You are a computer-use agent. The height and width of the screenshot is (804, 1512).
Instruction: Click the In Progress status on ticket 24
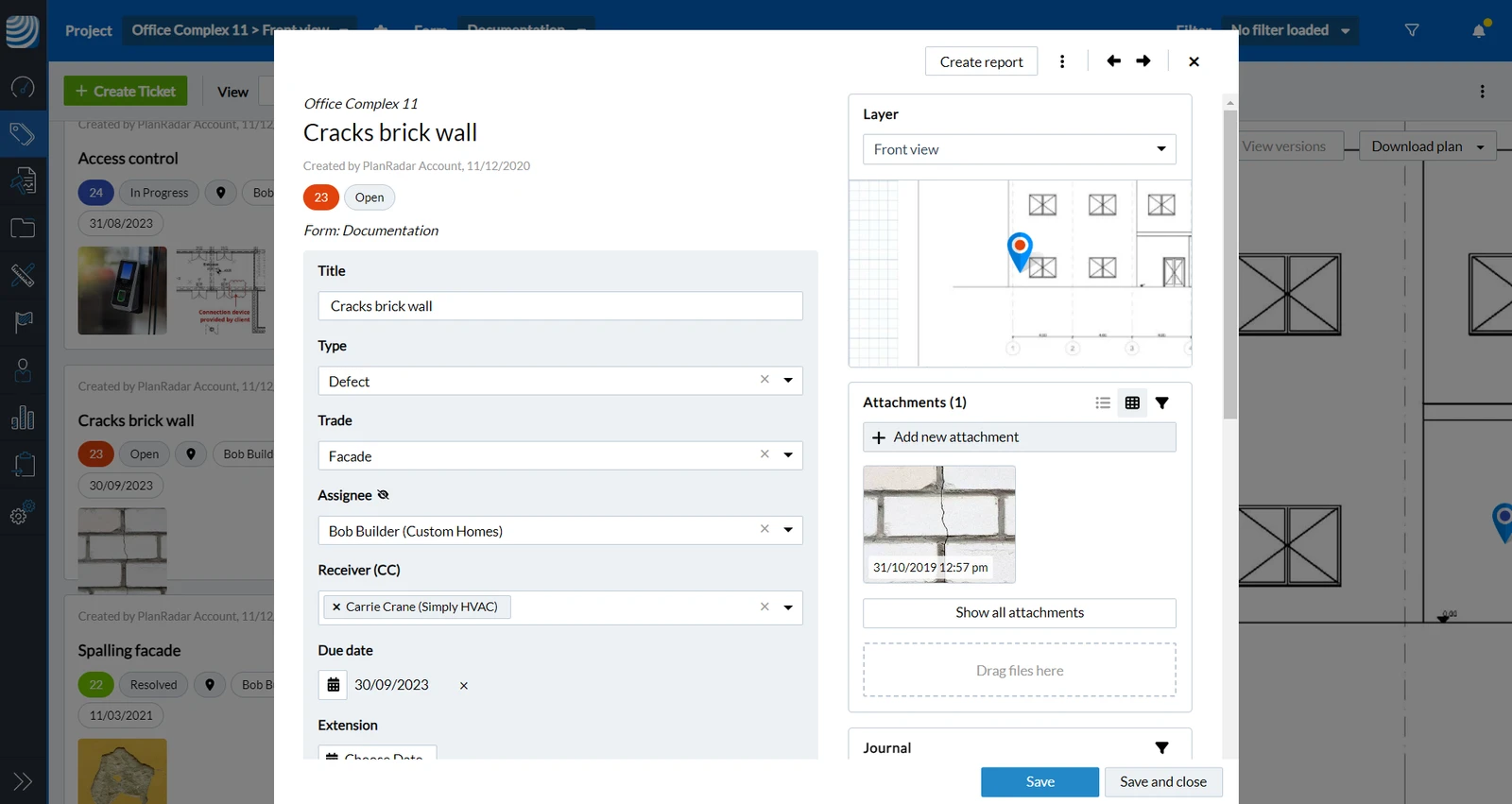coord(159,193)
